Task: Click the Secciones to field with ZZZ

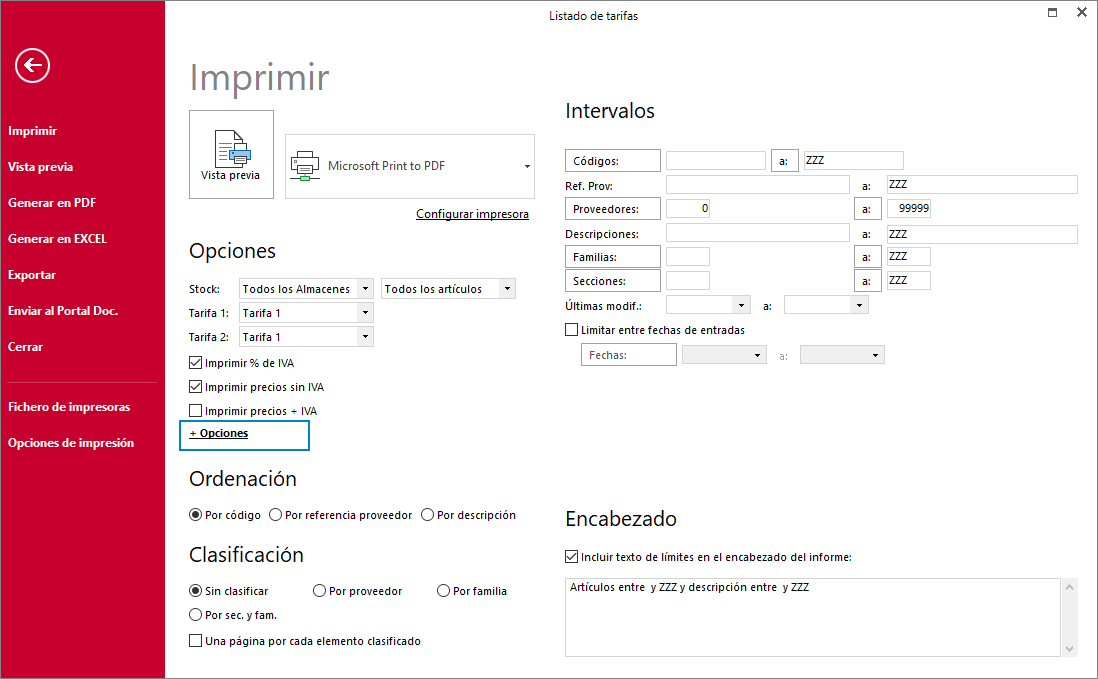Action: click(x=909, y=280)
